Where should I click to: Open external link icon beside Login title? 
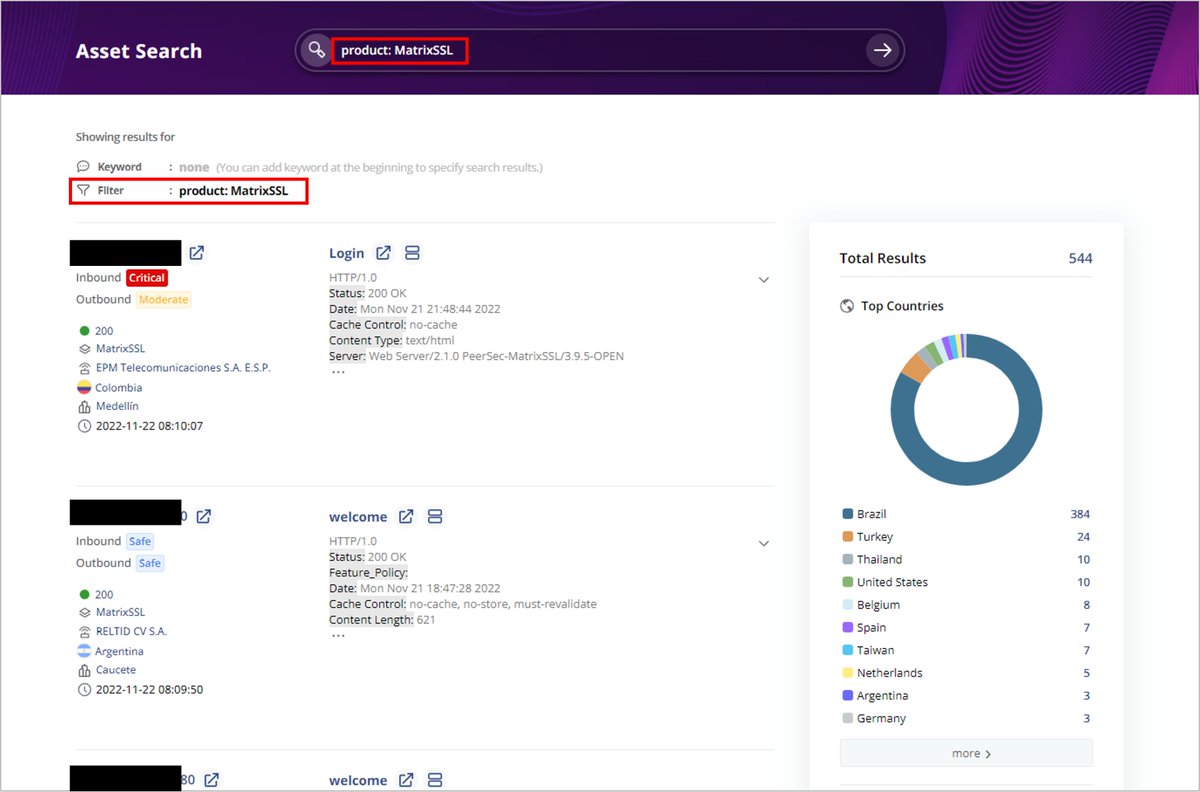(383, 253)
